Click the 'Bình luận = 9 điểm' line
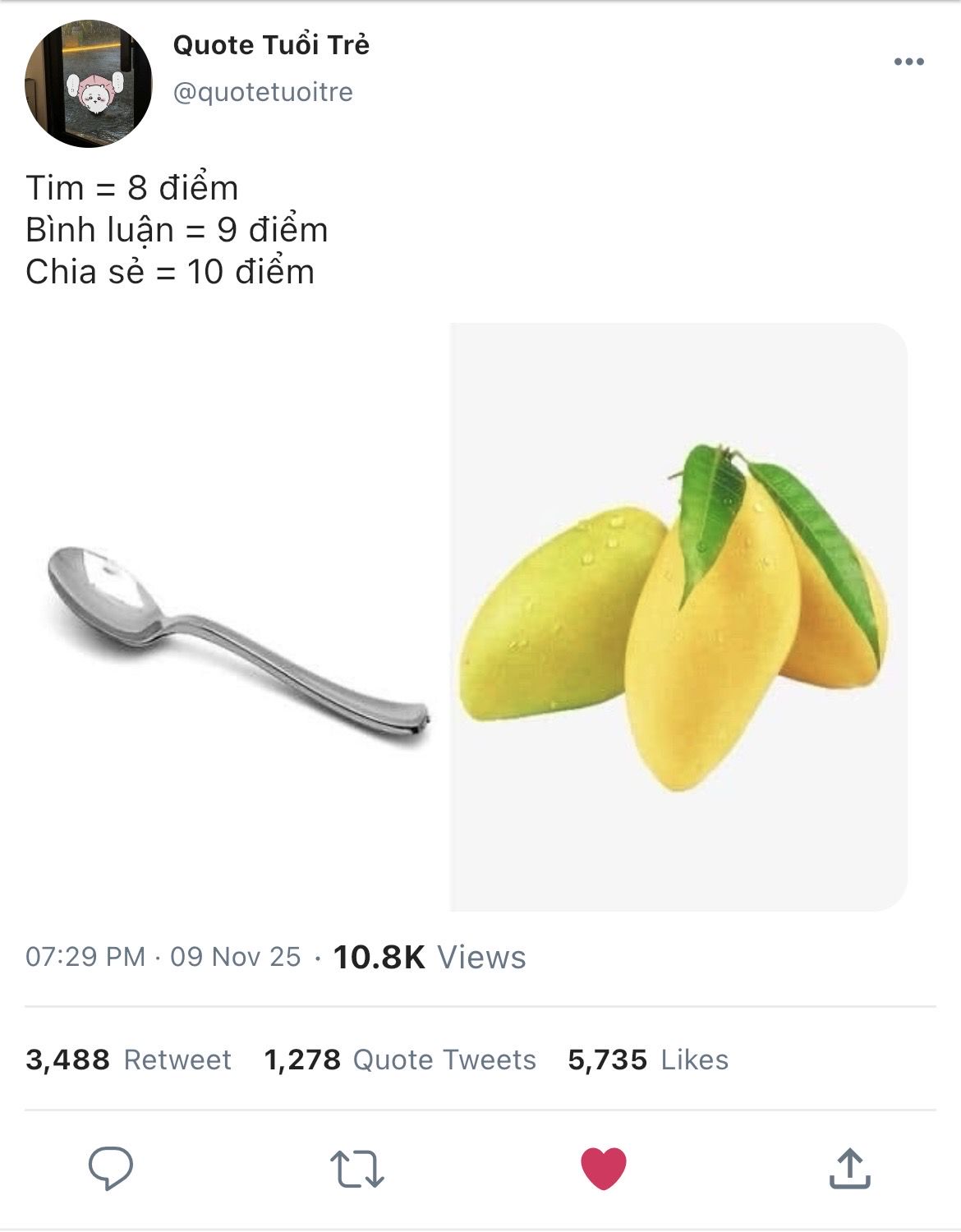961x1232 pixels. click(x=177, y=230)
